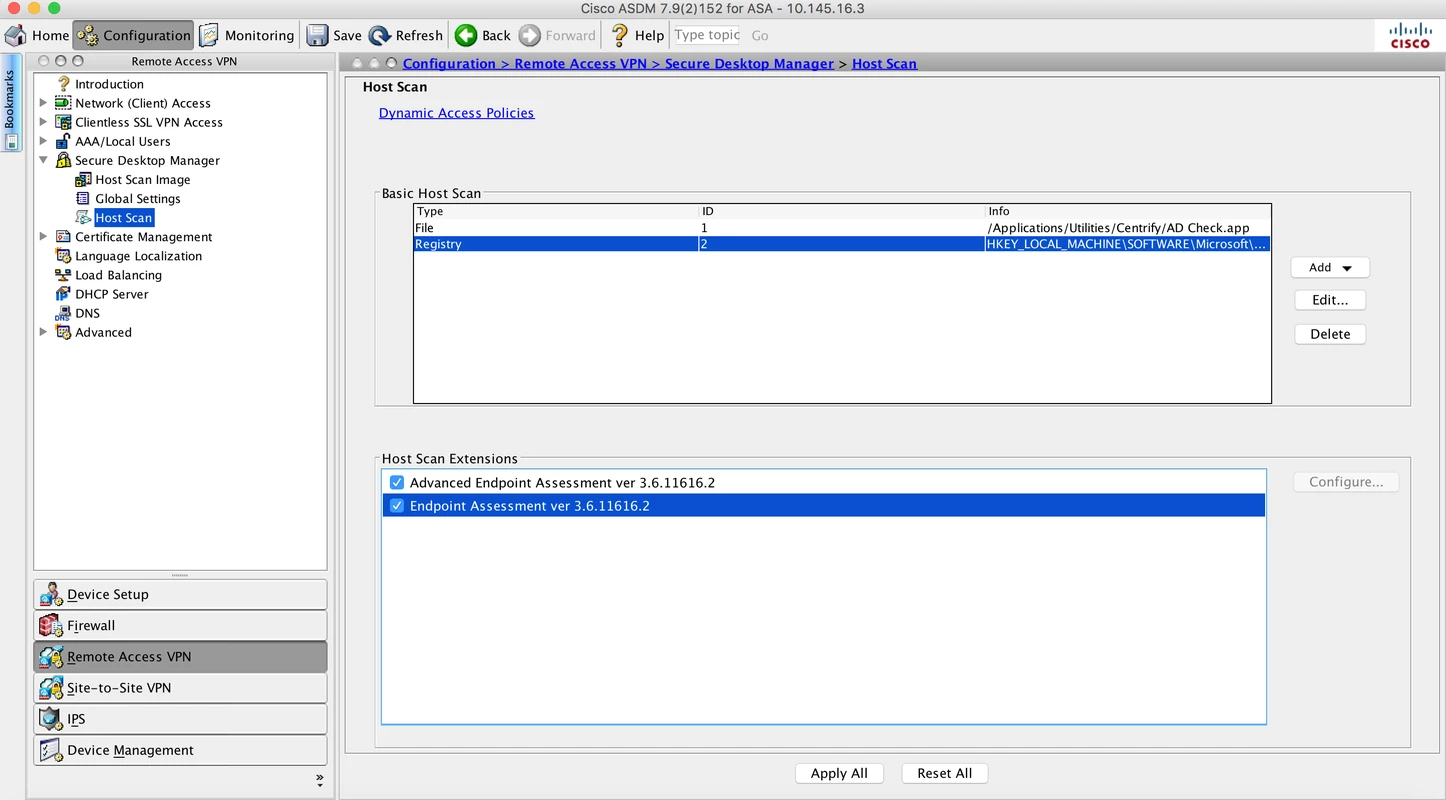The width and height of the screenshot is (1446, 800).
Task: Open the Device Management section
Action: pyautogui.click(x=180, y=750)
